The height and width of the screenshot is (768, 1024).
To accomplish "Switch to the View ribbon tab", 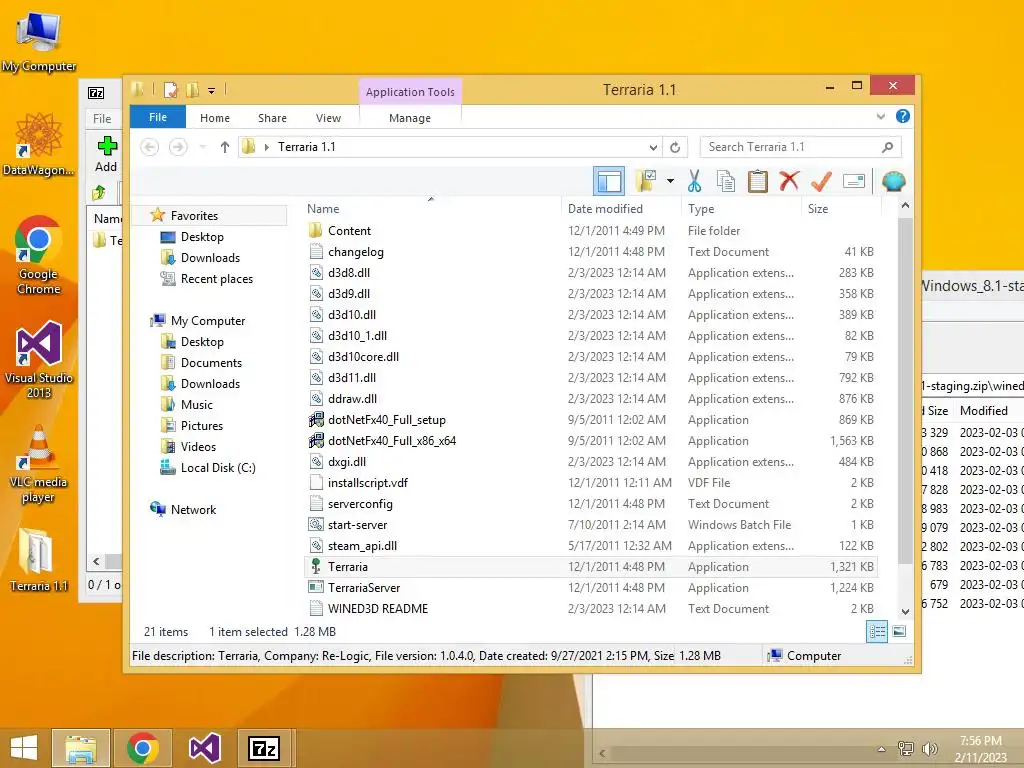I will pos(328,118).
